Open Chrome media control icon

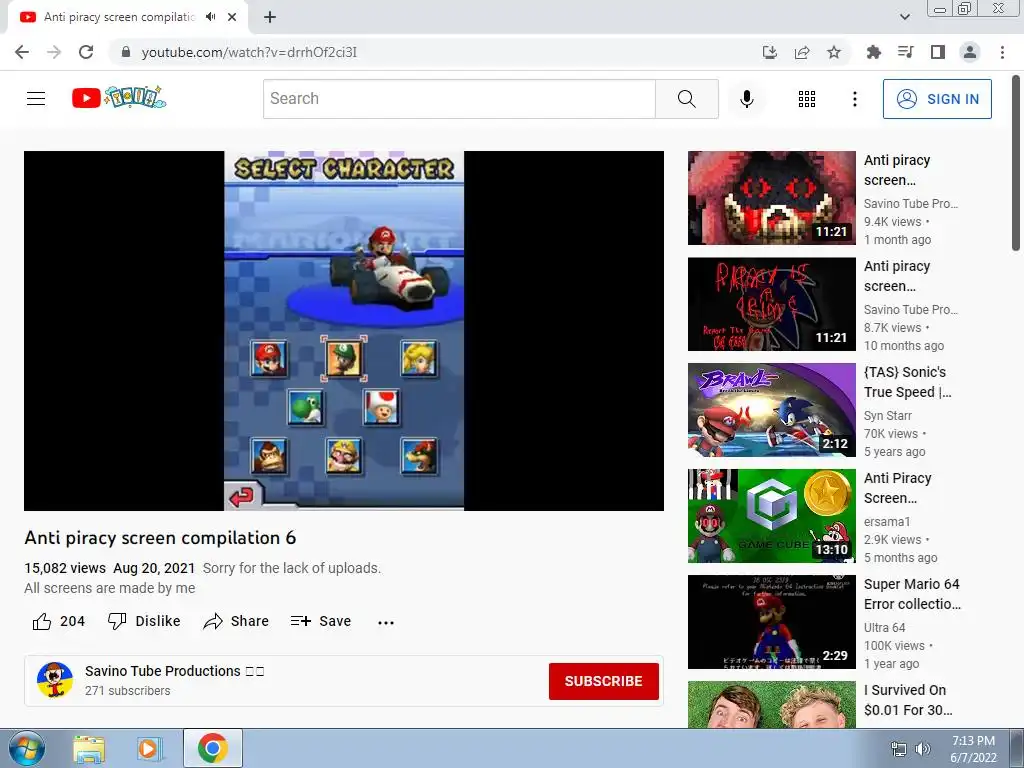click(x=905, y=52)
